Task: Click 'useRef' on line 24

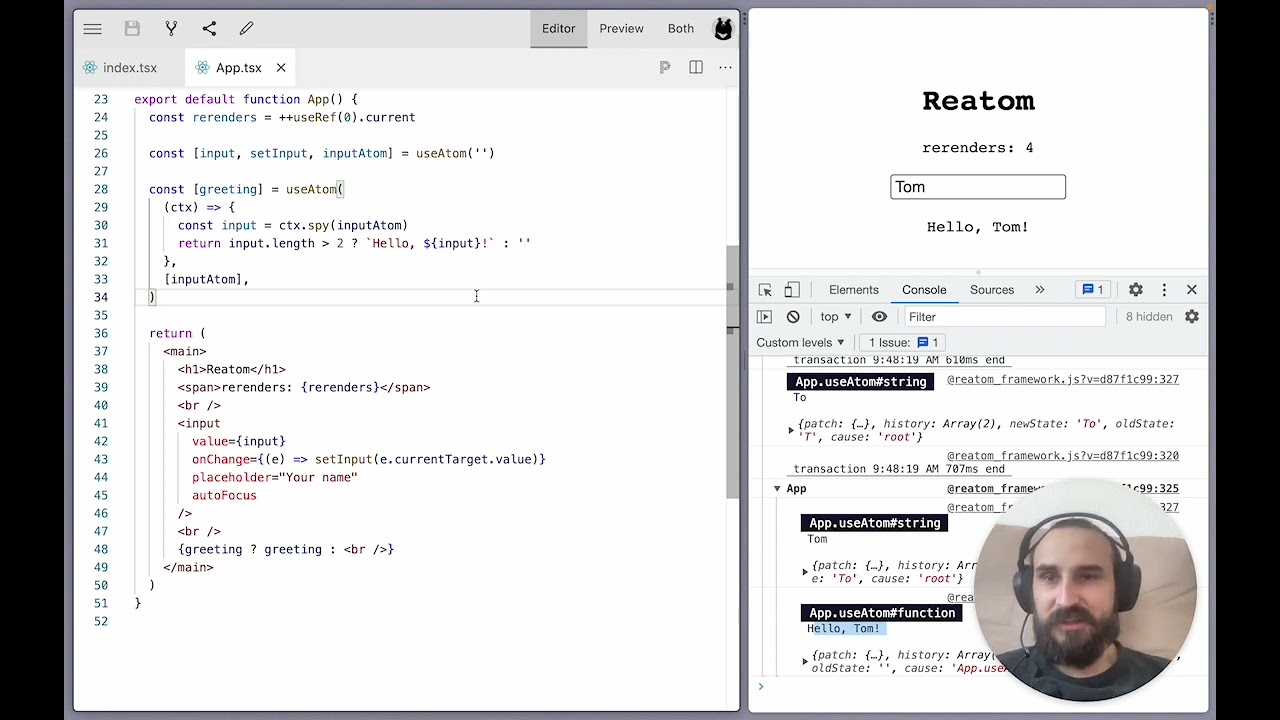Action: pos(315,117)
